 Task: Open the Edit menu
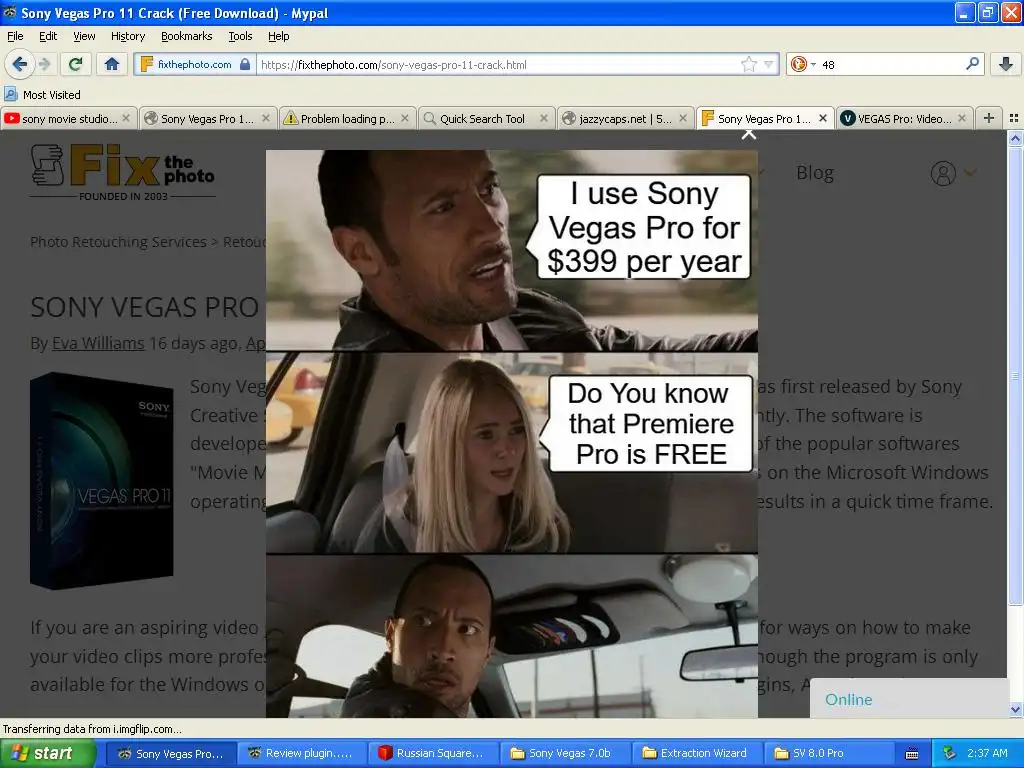click(x=48, y=36)
